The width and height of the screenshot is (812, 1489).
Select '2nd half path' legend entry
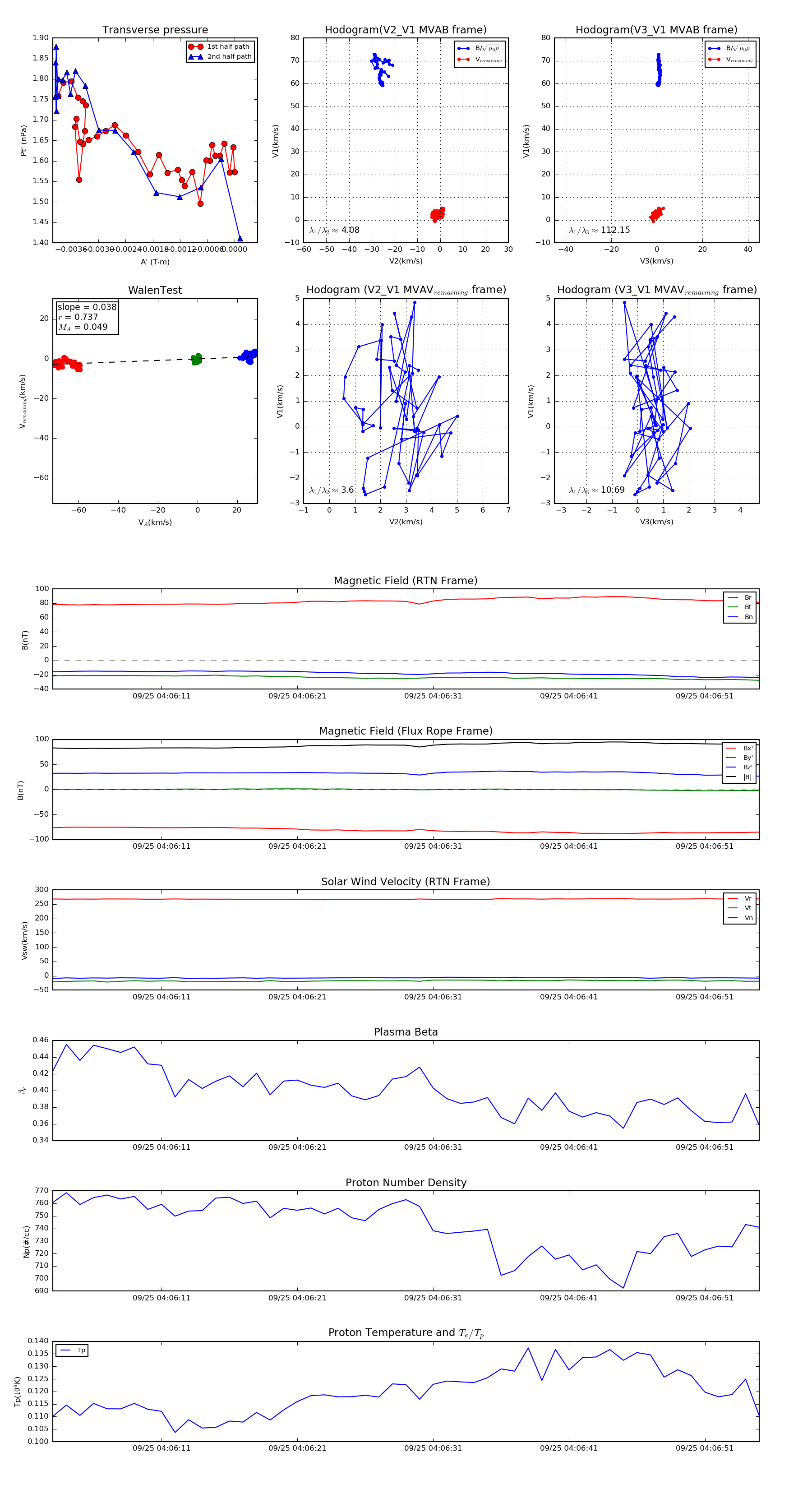[220, 57]
